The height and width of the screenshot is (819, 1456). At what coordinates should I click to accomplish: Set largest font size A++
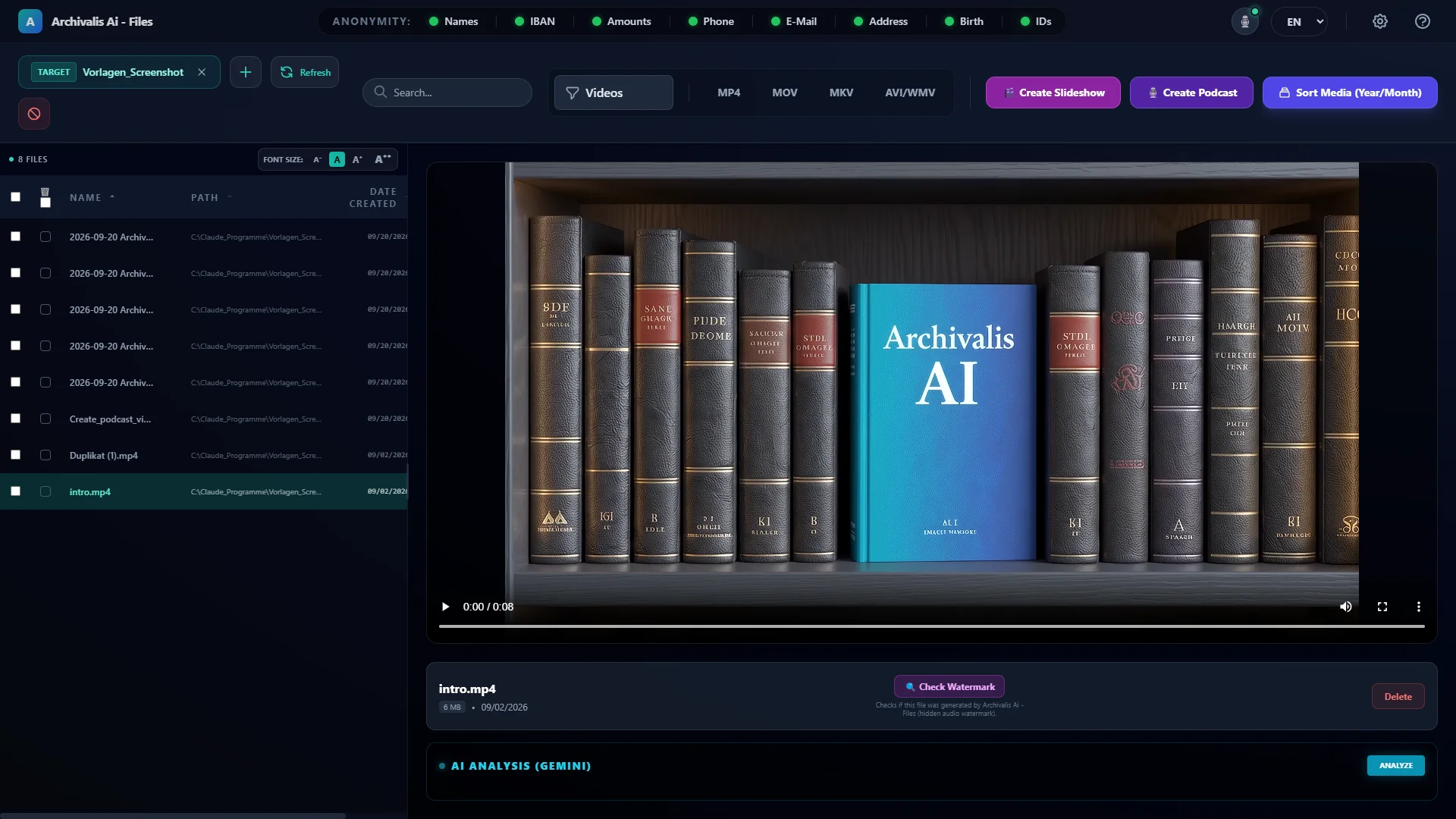click(x=383, y=159)
